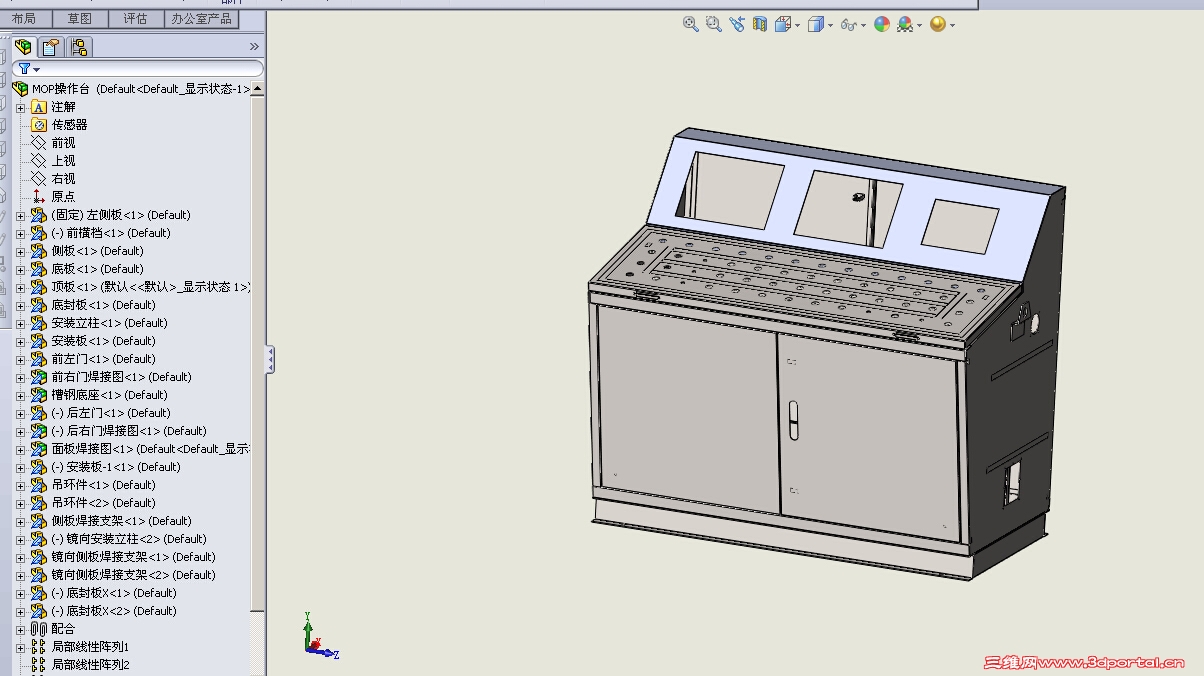1204x676 pixels.
Task: Select the 镜向侧板焊接支架<1> component
Action: pos(133,557)
